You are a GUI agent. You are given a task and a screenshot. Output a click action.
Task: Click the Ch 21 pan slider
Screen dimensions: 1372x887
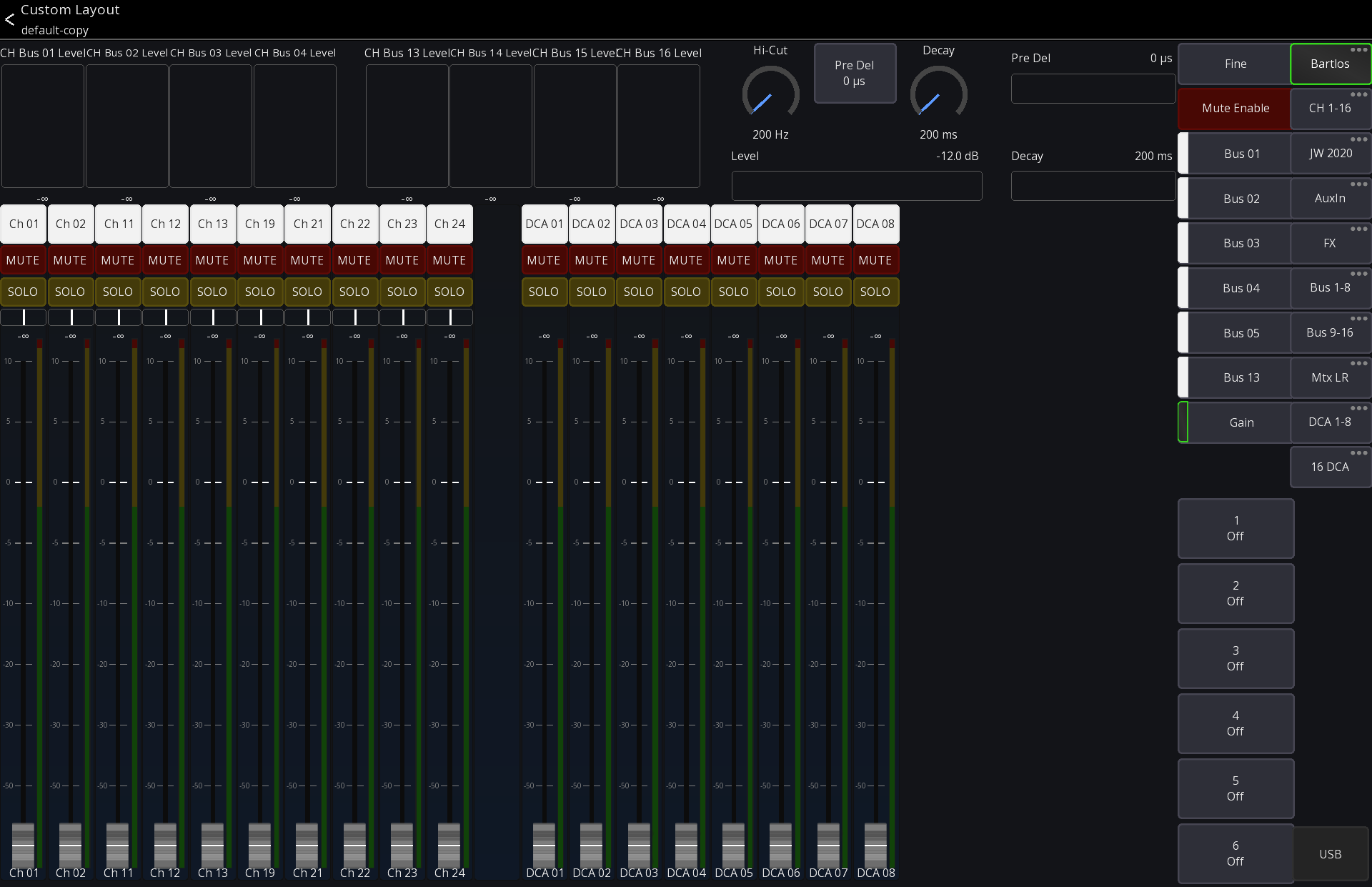[x=307, y=317]
